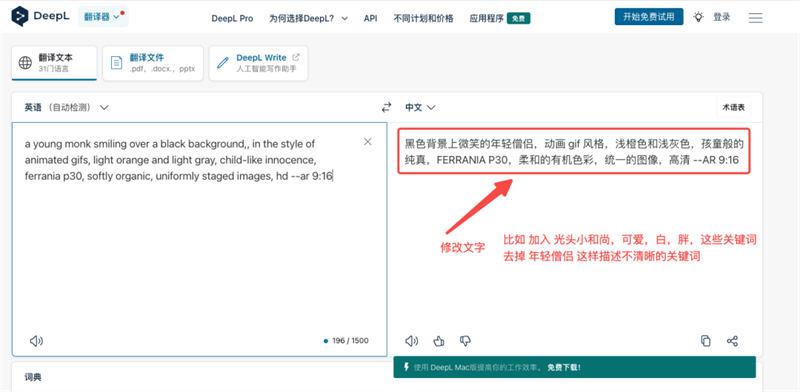Give thumbs down to translation
Image resolution: width=800 pixels, height=392 pixels.
pyautogui.click(x=465, y=340)
